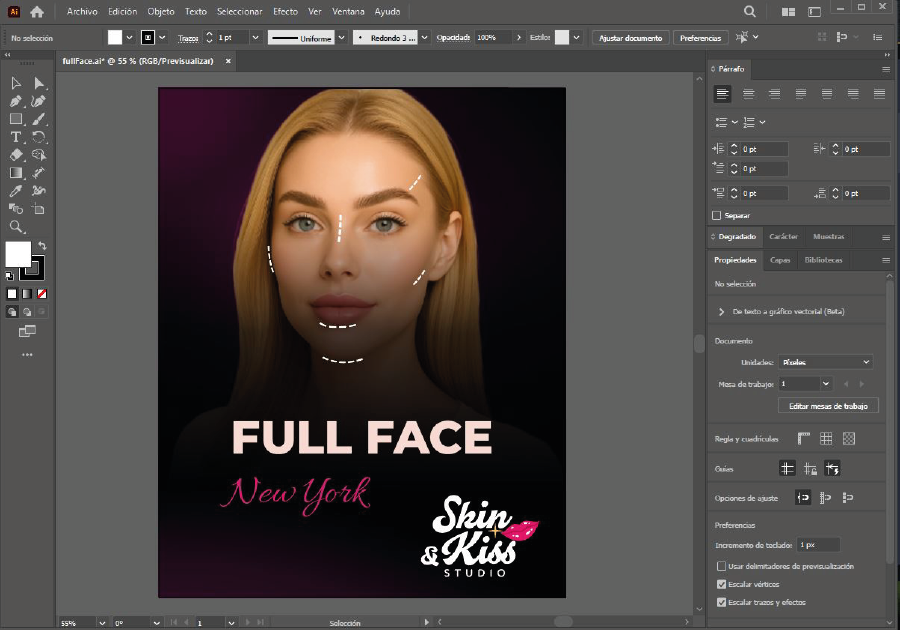Open stroke weight dropdown
This screenshot has width=900, height=630.
tap(255, 38)
